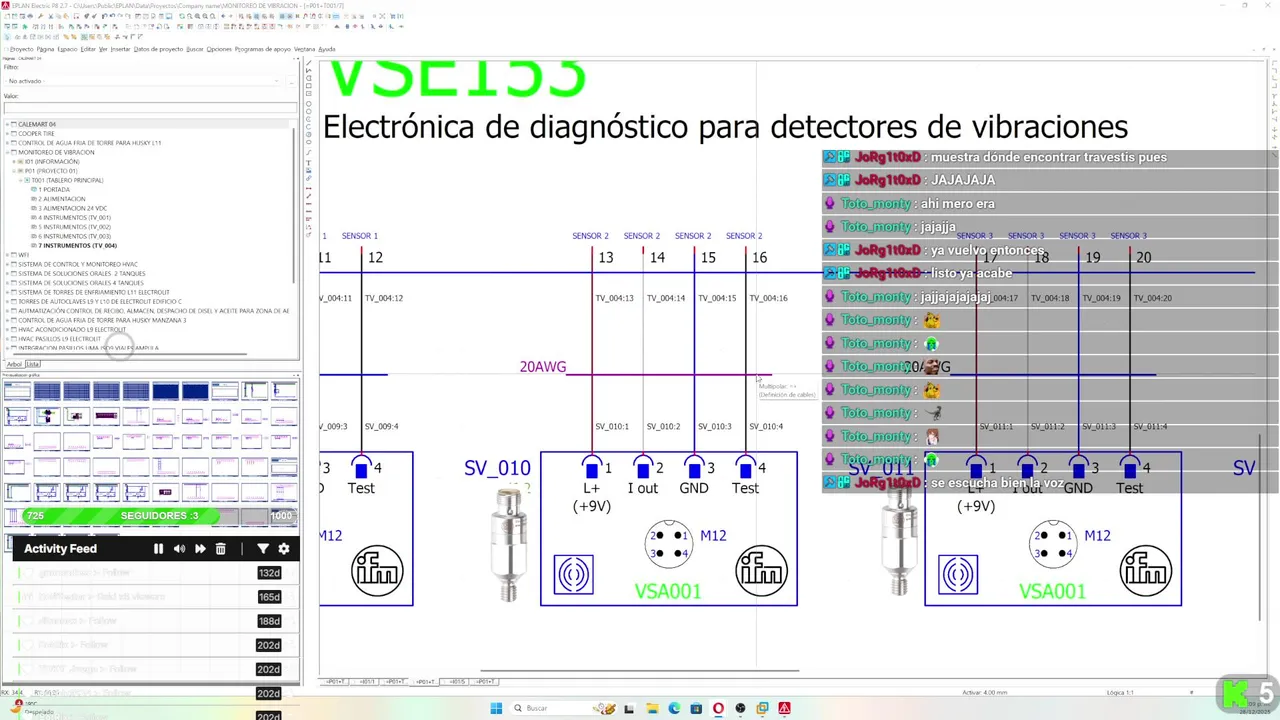Select page 5 INSTRUMENTOS (TV_002)
The image size is (1280, 720).
[x=74, y=227]
